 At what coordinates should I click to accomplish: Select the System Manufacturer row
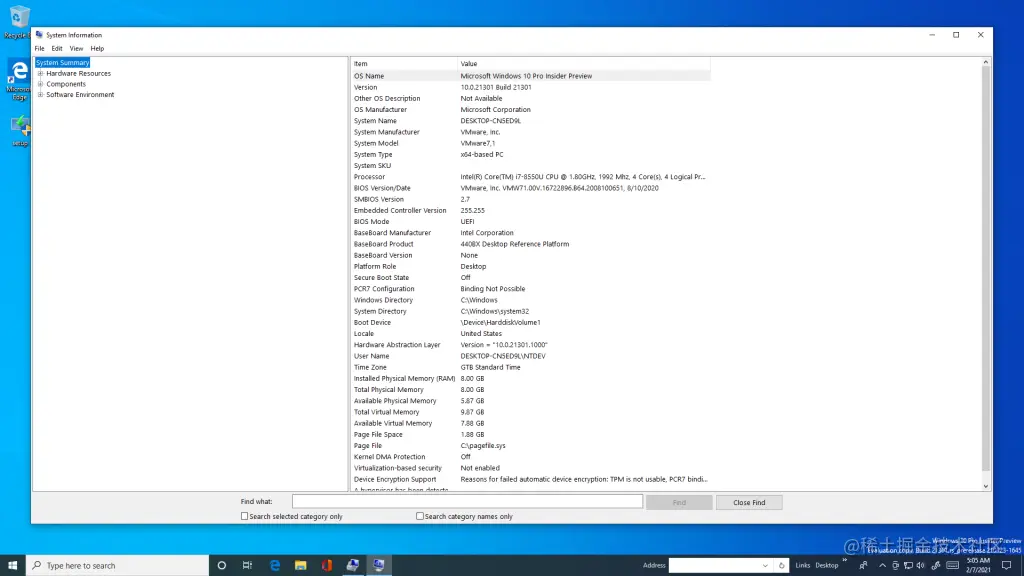(x=530, y=132)
